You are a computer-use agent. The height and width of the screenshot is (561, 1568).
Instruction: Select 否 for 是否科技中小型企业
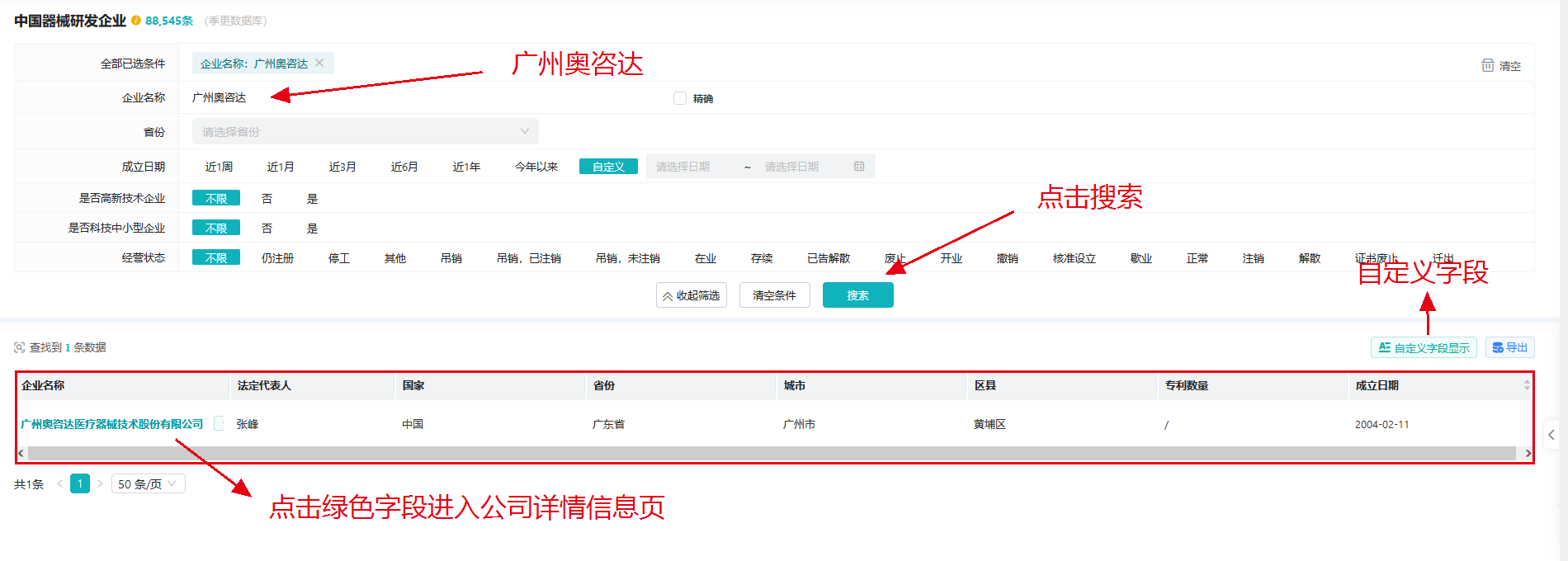[x=267, y=228]
